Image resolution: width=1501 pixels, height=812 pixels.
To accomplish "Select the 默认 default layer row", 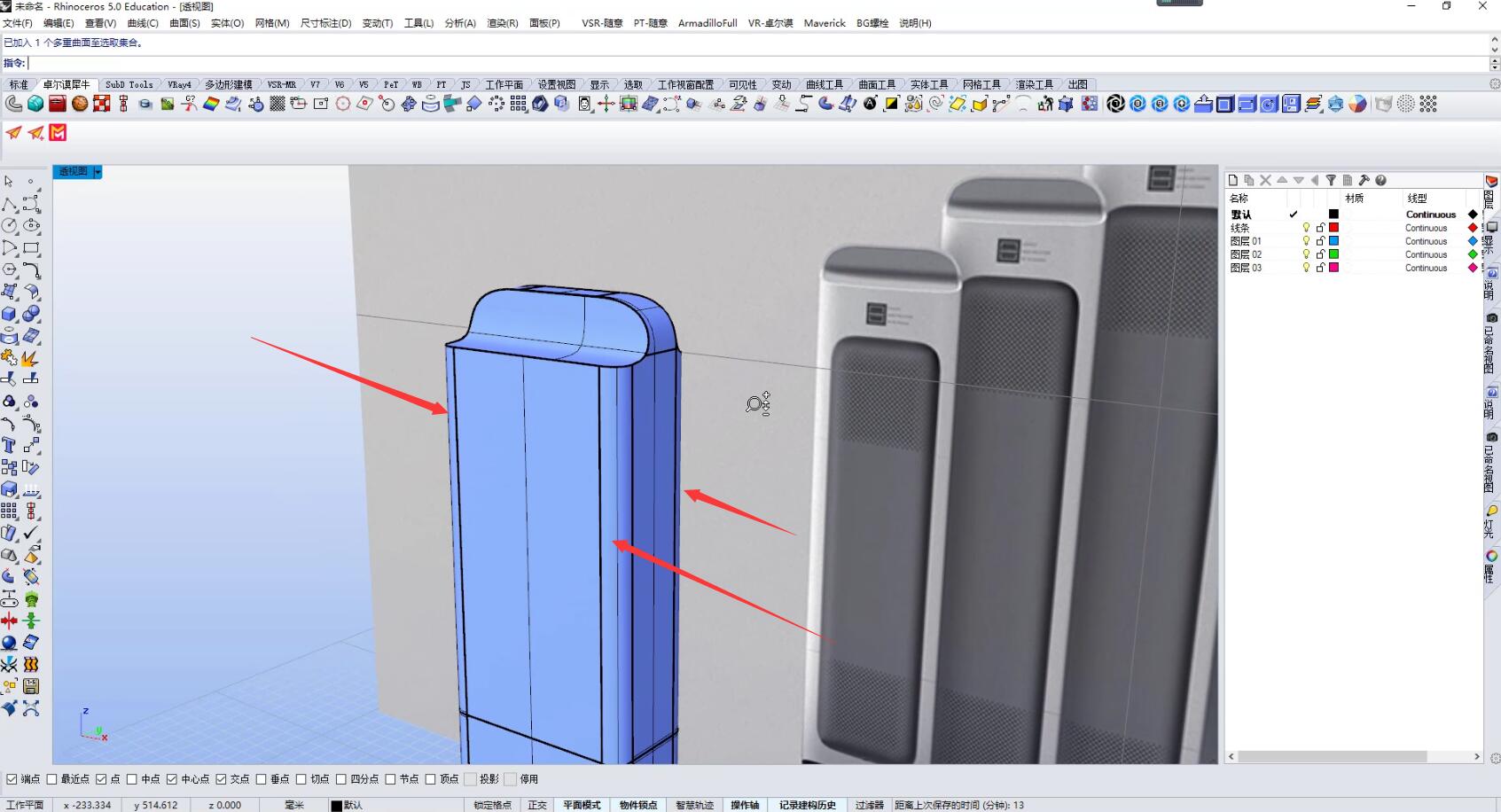I will (1355, 215).
